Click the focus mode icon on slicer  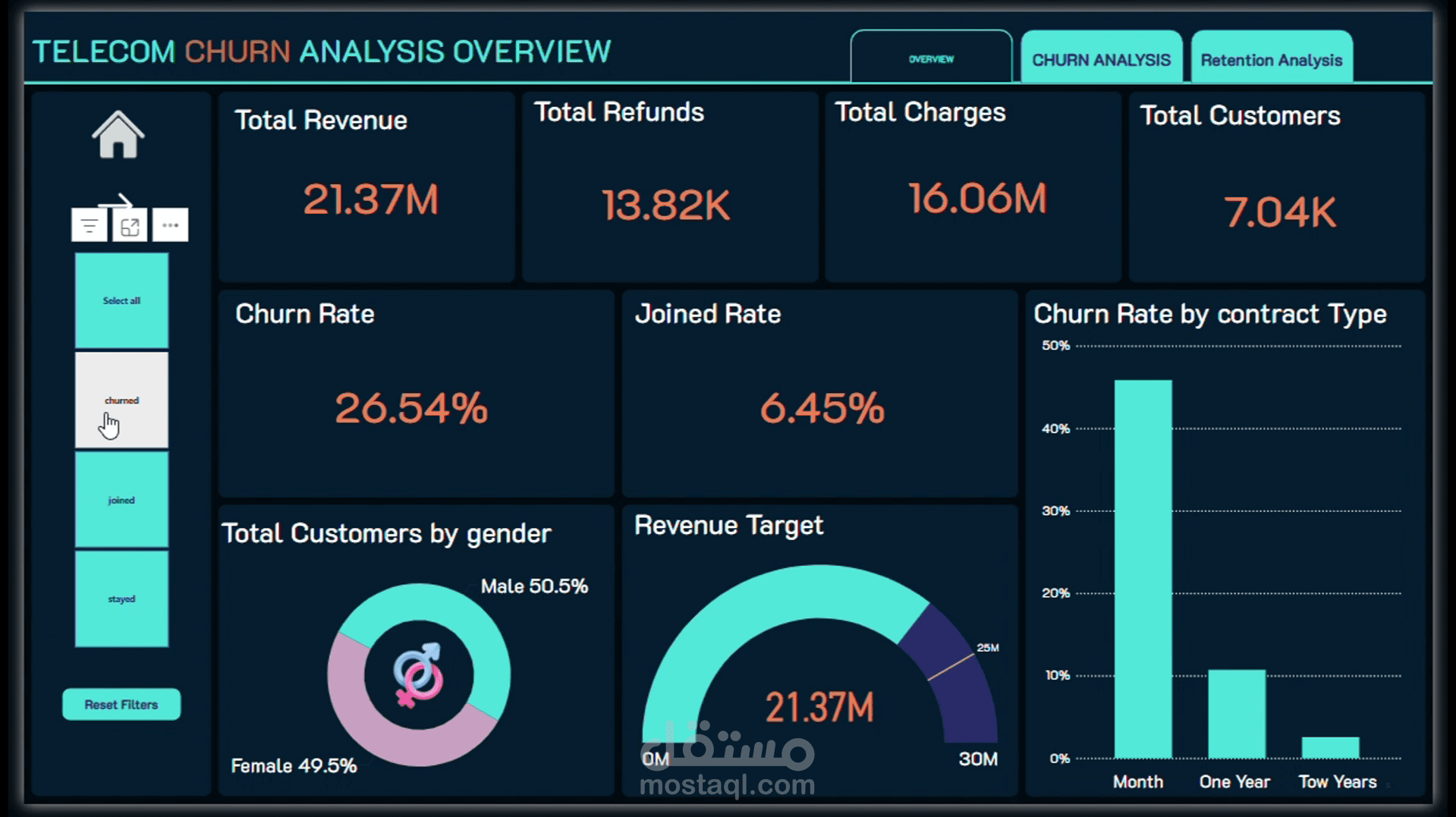pos(130,225)
